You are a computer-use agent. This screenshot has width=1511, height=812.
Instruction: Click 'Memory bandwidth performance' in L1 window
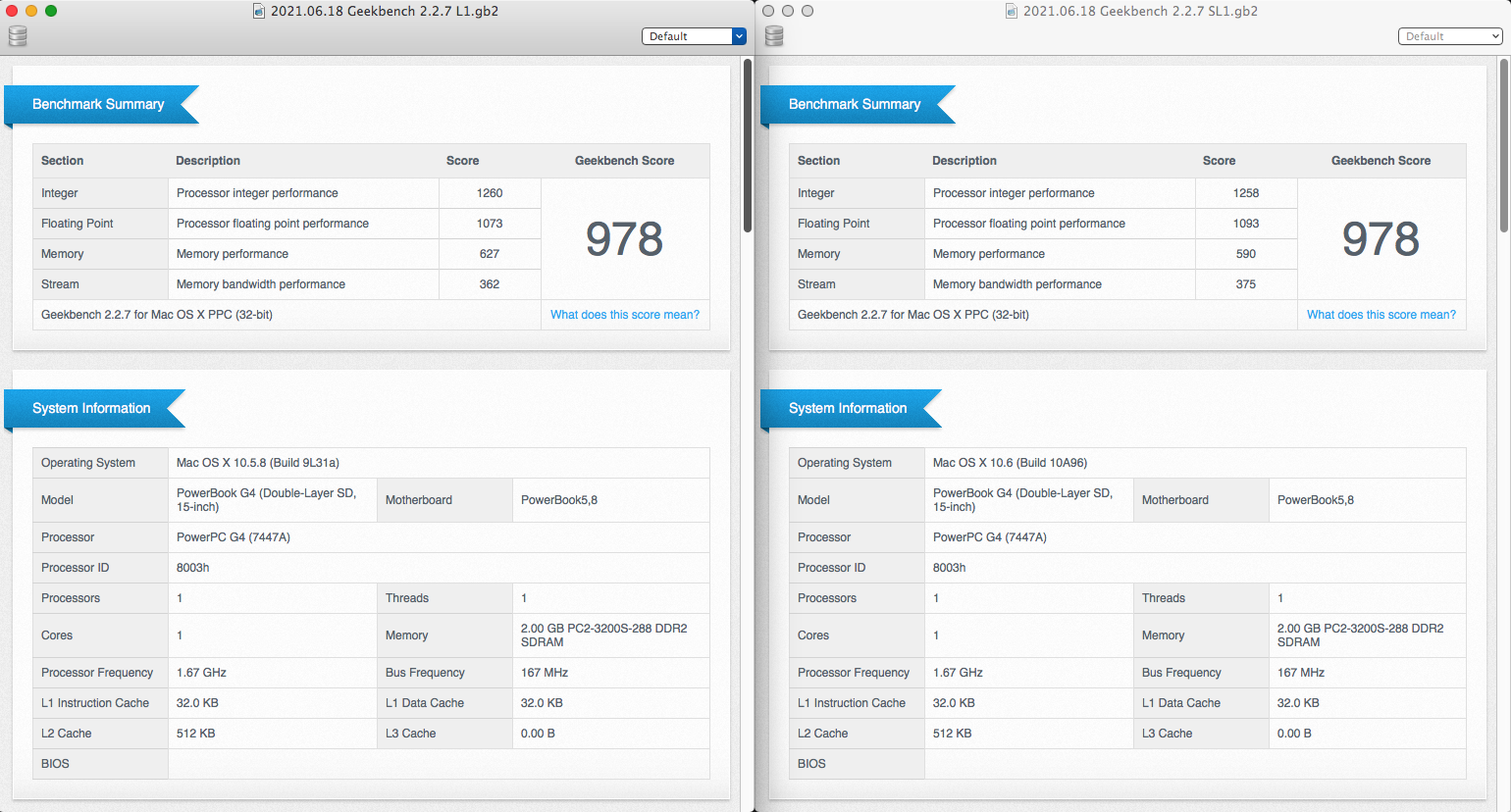click(x=261, y=284)
